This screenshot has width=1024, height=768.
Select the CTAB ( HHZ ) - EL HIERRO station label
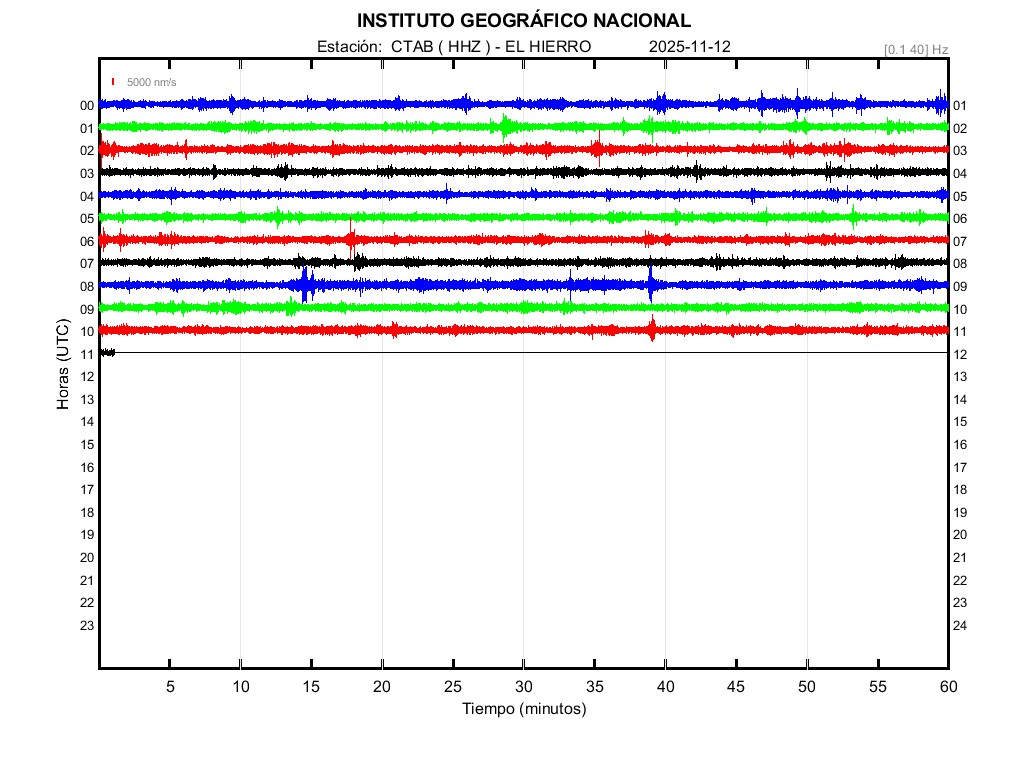(491, 47)
